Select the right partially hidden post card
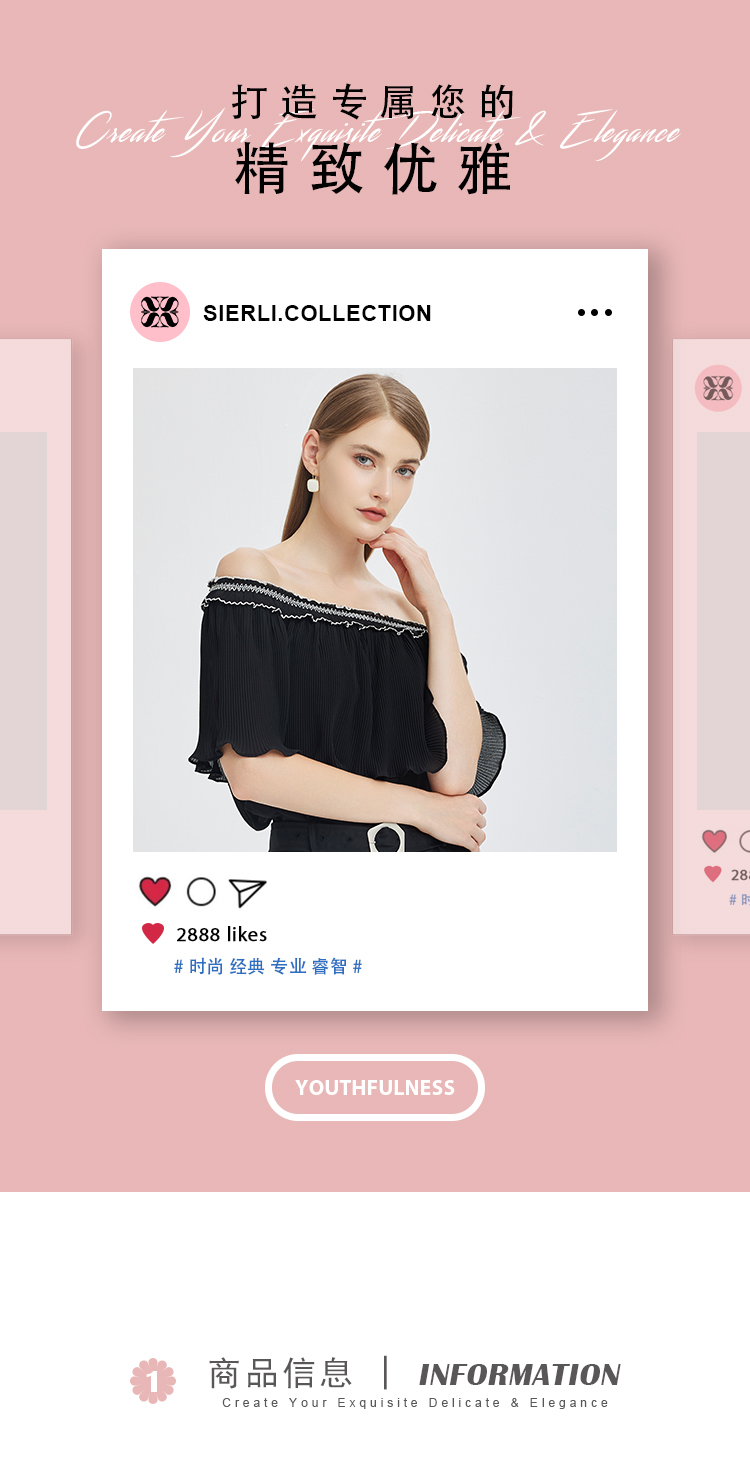Screen dimensions: 750x1461 point(711,637)
